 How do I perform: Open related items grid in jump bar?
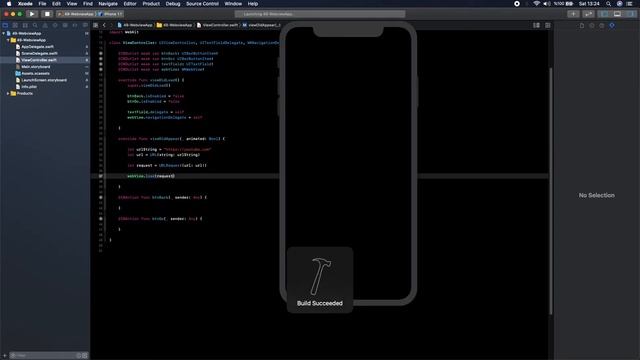point(96,25)
